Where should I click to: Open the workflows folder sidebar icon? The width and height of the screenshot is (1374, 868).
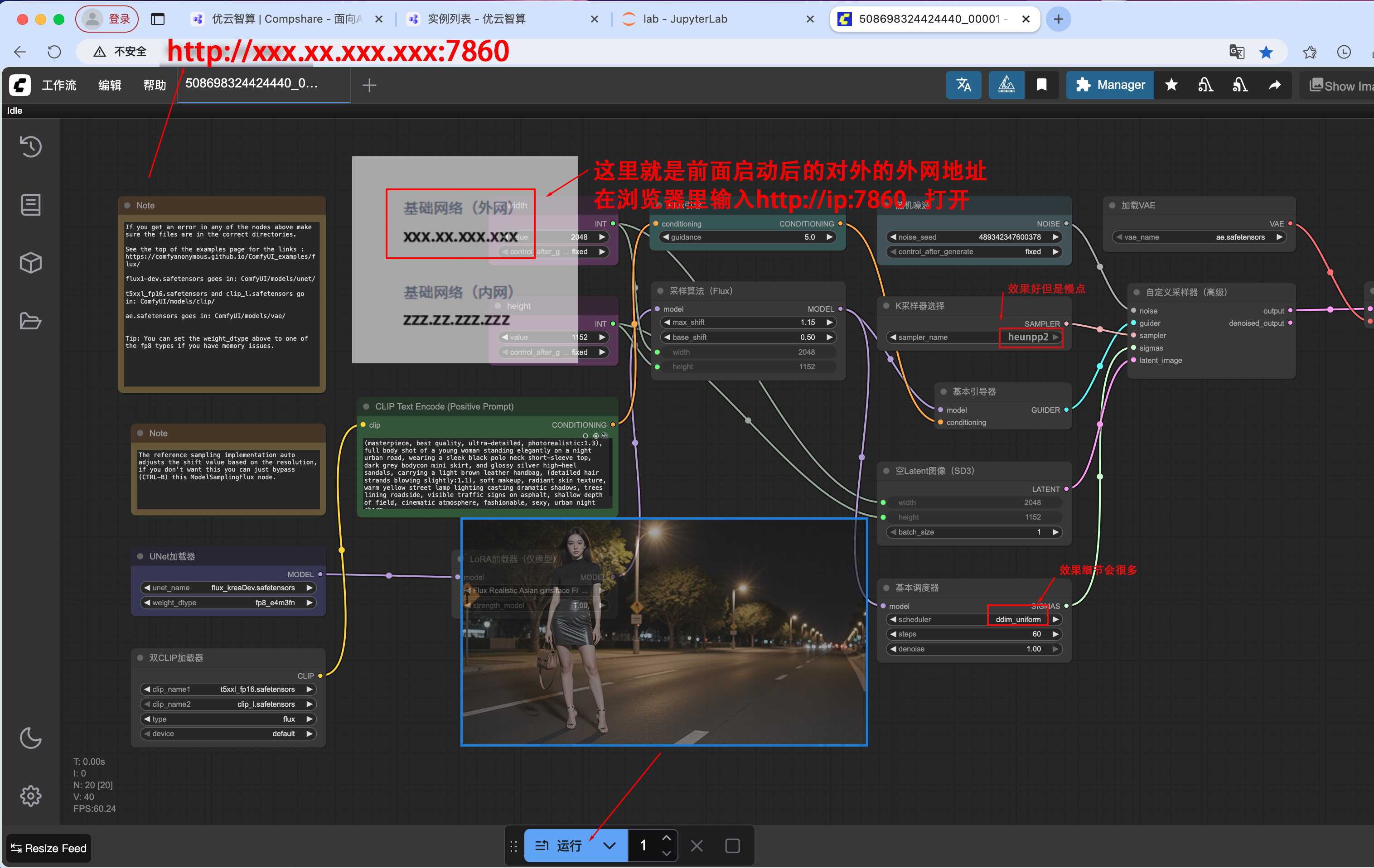[31, 321]
